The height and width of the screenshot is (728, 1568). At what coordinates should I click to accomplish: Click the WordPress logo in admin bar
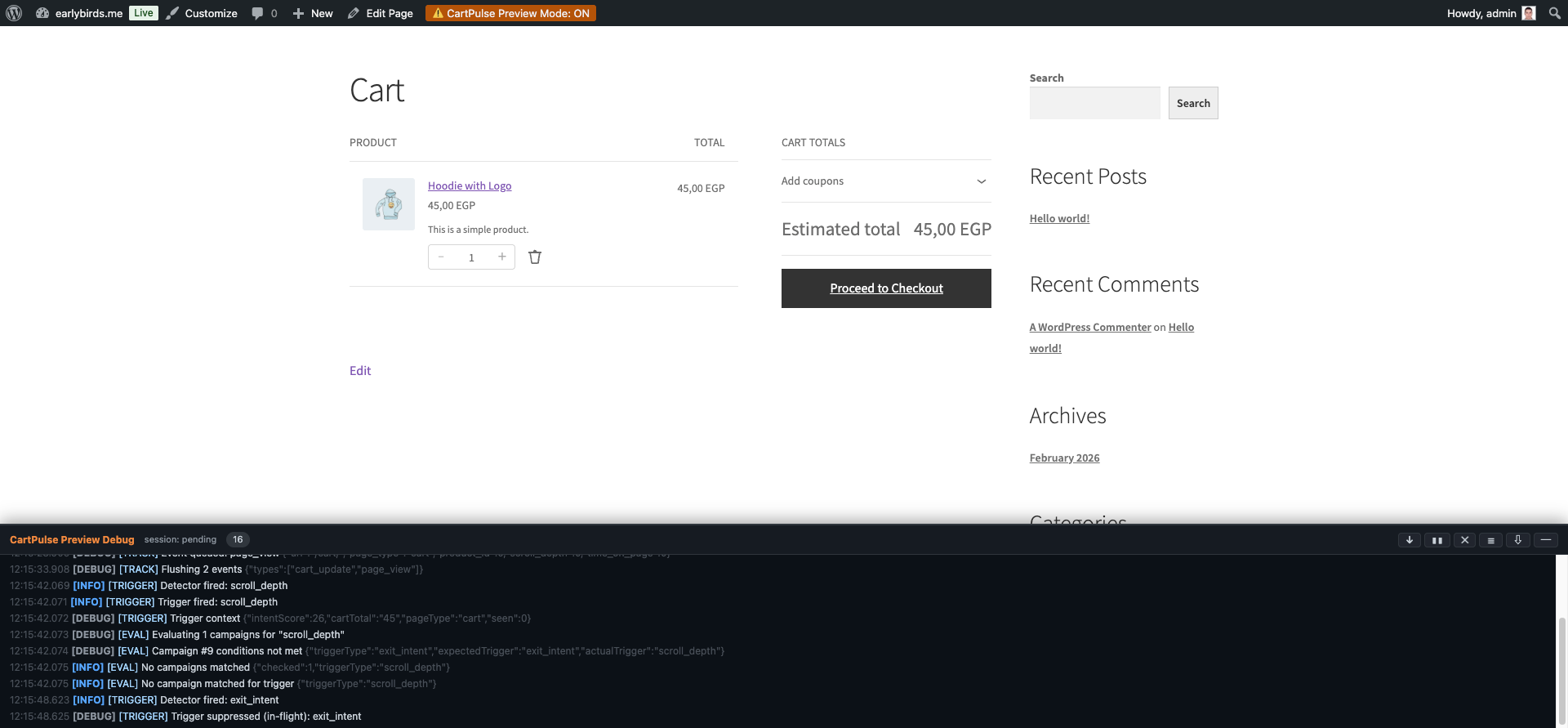[x=14, y=13]
